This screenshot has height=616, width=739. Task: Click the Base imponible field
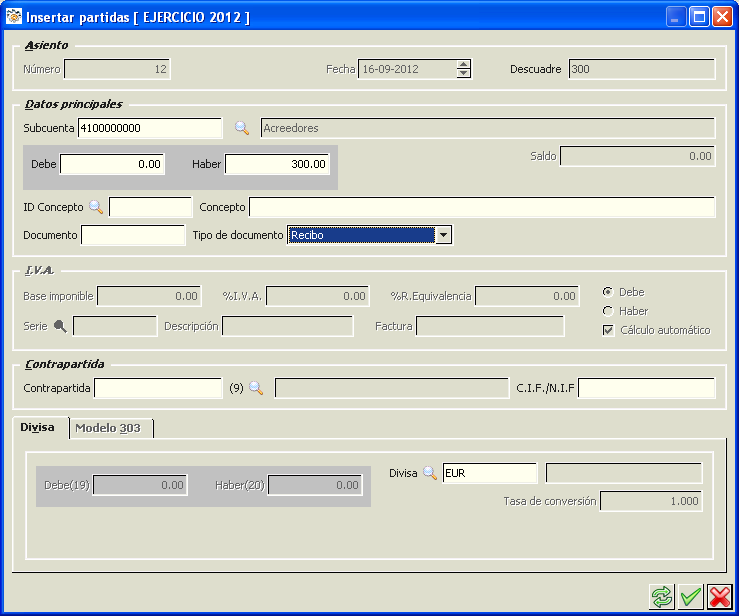149,296
